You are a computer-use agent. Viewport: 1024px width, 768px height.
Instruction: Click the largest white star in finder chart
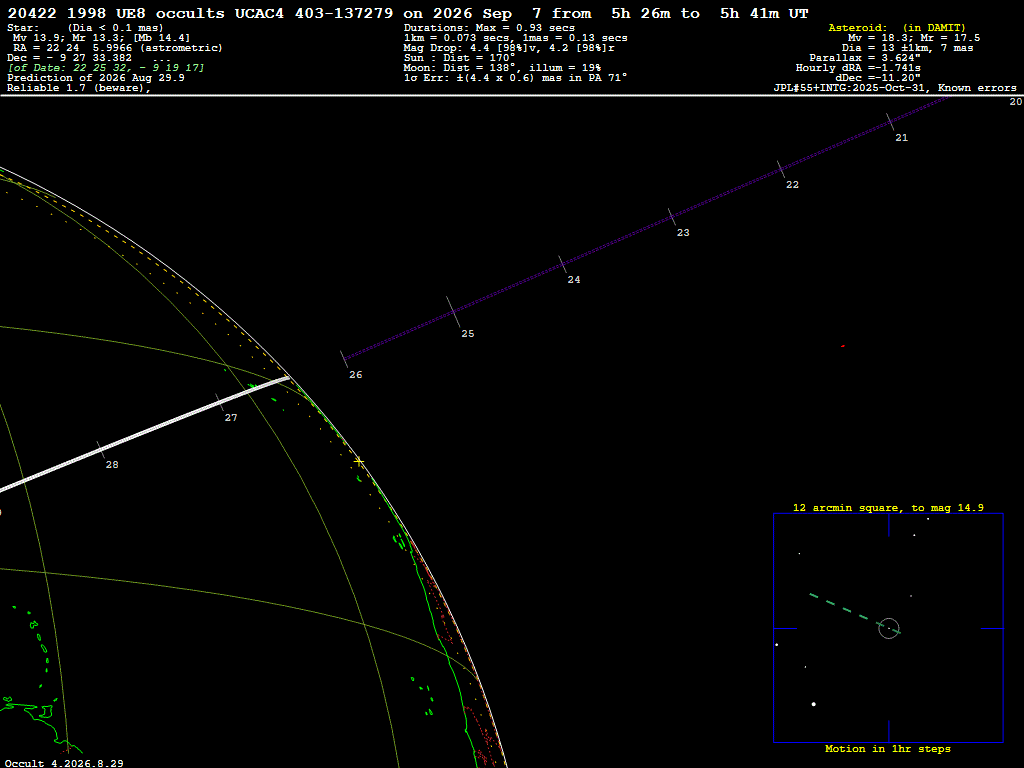(814, 704)
